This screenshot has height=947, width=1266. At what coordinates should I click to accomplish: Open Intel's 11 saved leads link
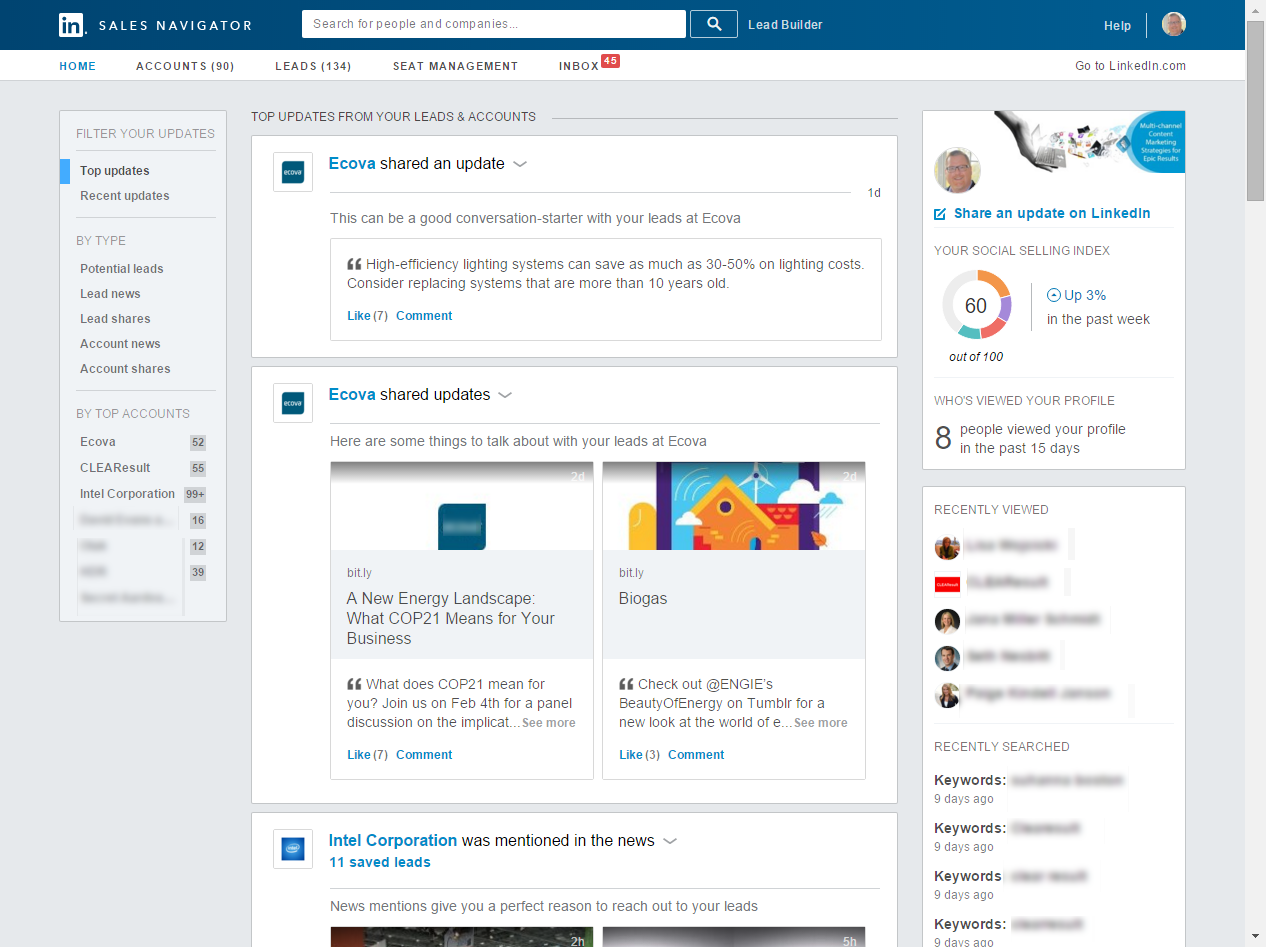tap(380, 863)
